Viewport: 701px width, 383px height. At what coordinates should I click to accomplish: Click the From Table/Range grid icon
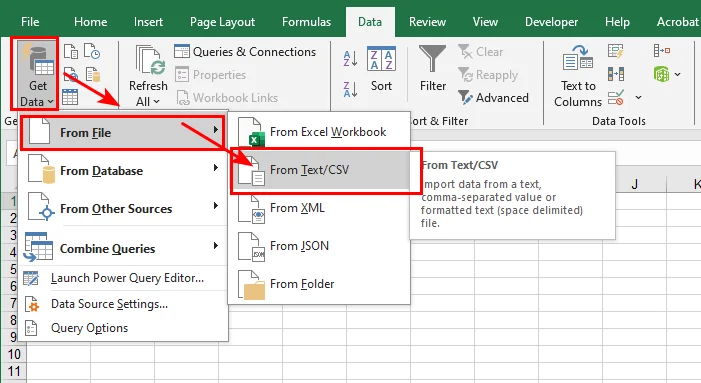tap(70, 97)
